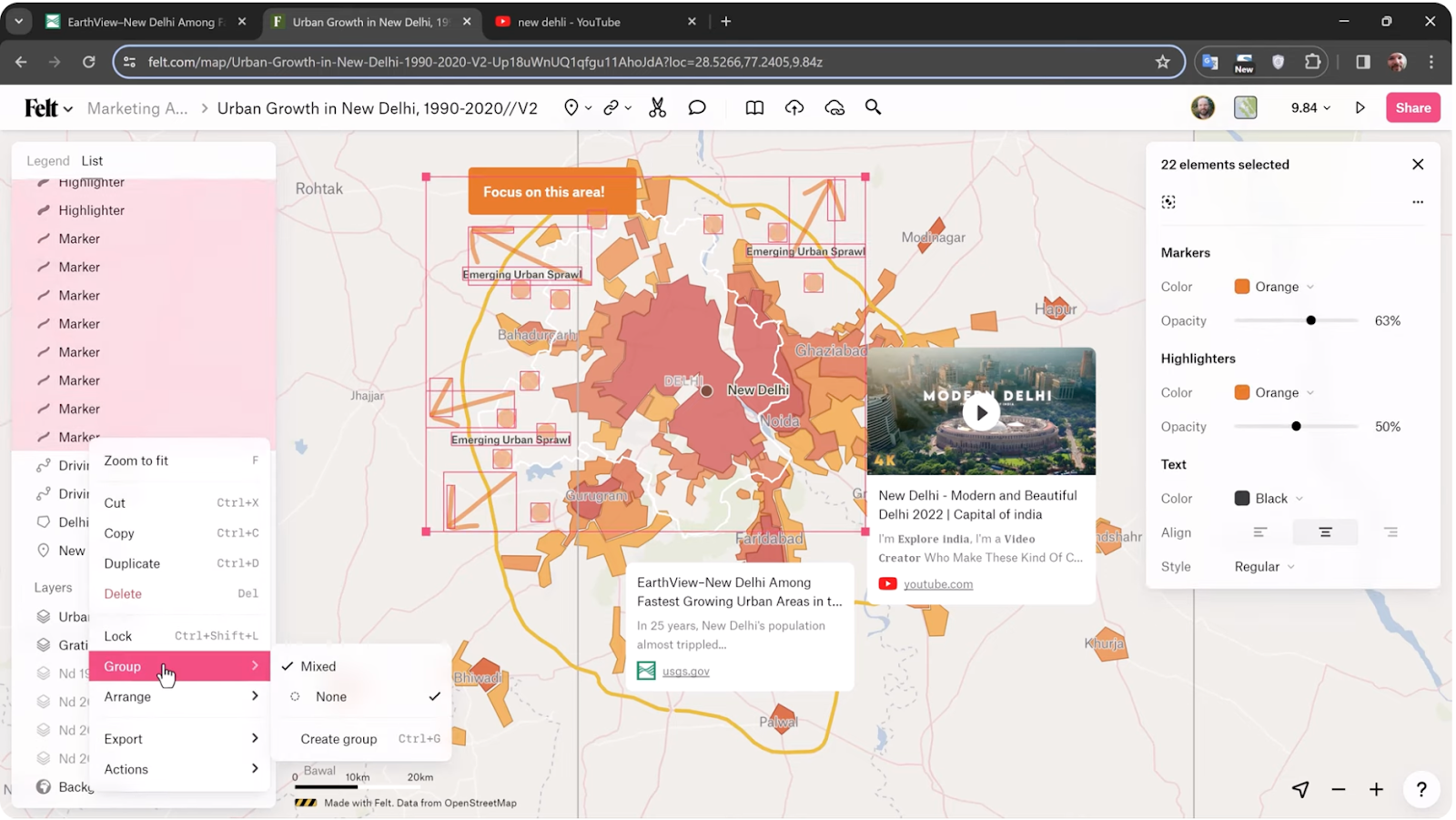This screenshot has height=820, width=1456.
Task: Click the Link element toolbar icon
Action: 612,107
